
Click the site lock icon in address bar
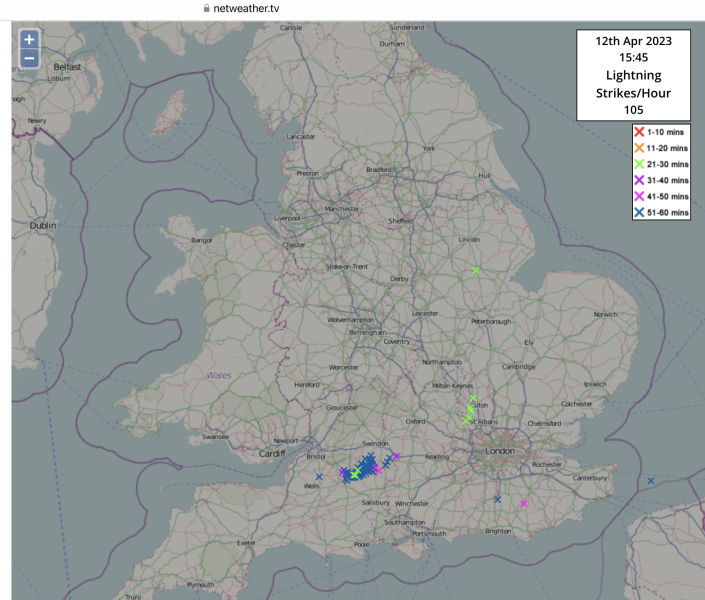(207, 7)
